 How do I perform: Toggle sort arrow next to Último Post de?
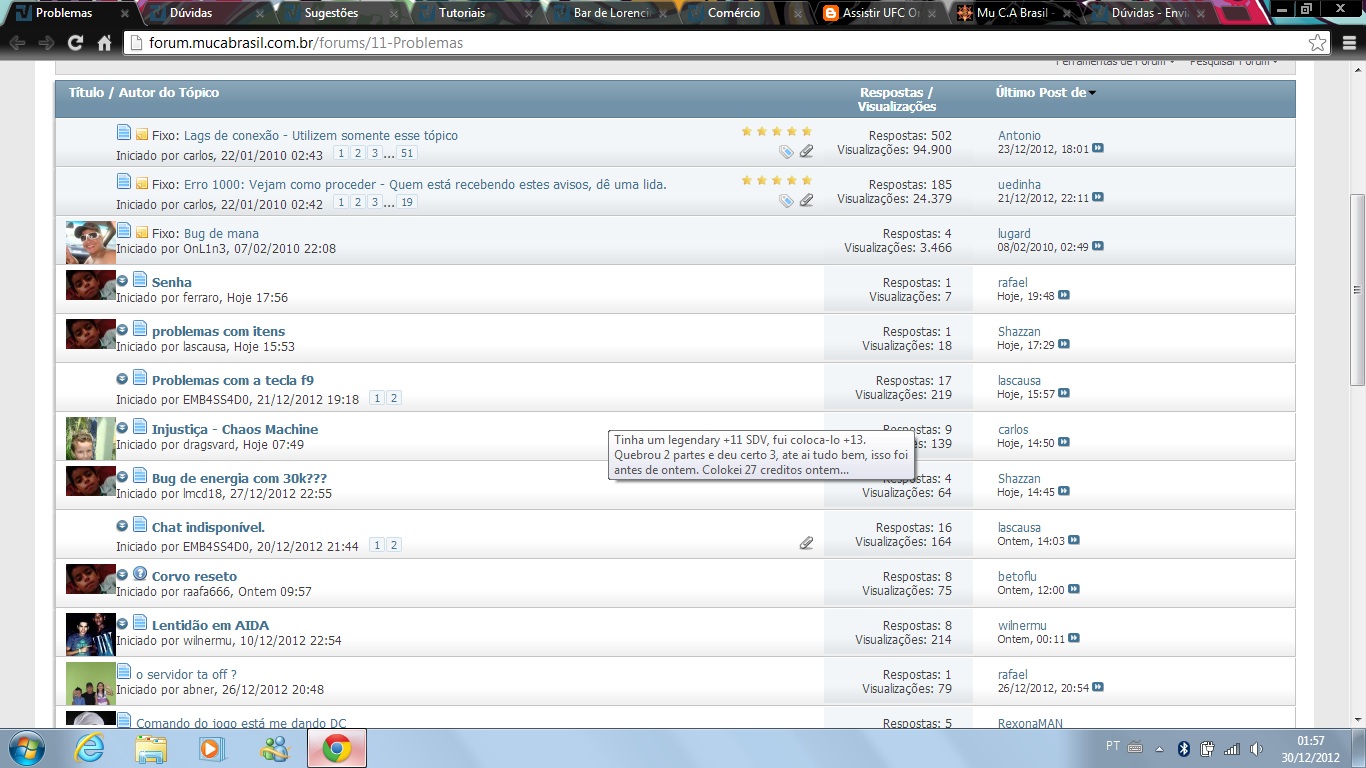point(1092,93)
